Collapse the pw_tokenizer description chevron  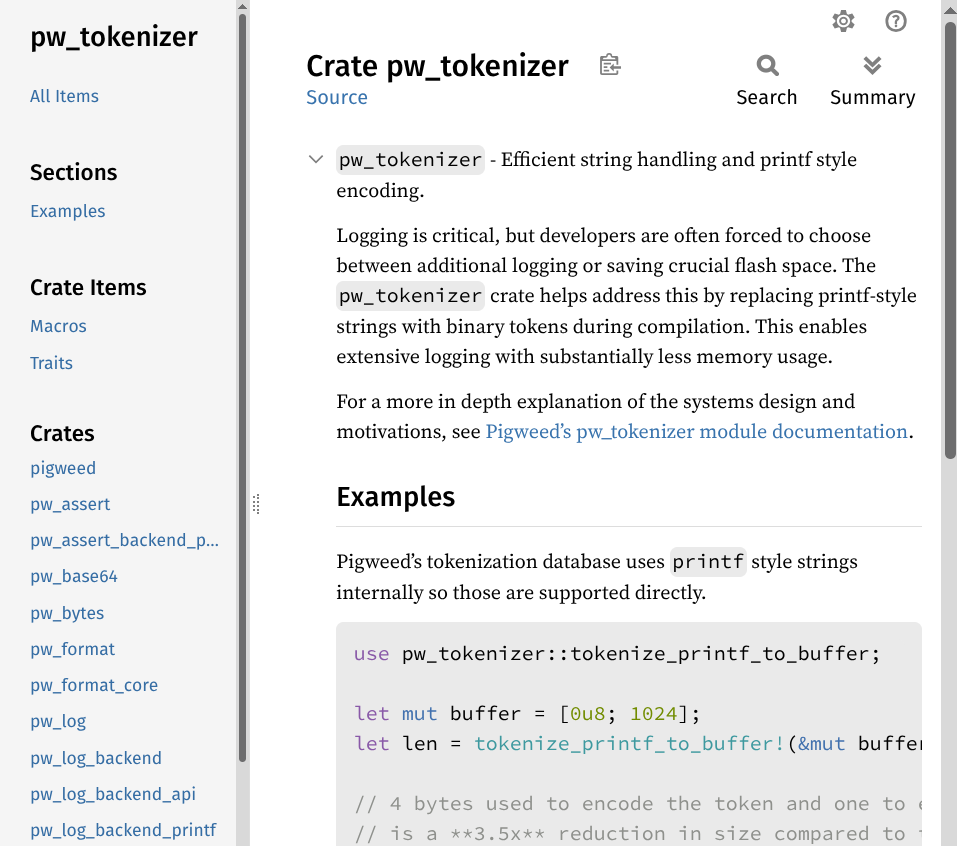(x=316, y=160)
